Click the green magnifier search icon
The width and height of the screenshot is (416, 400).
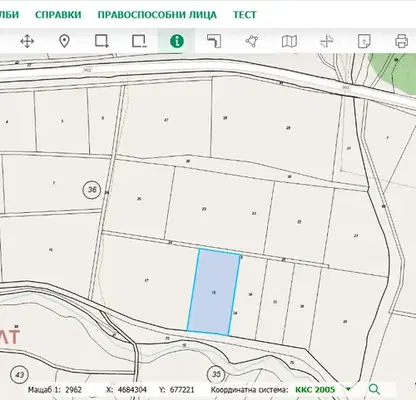click(374, 389)
